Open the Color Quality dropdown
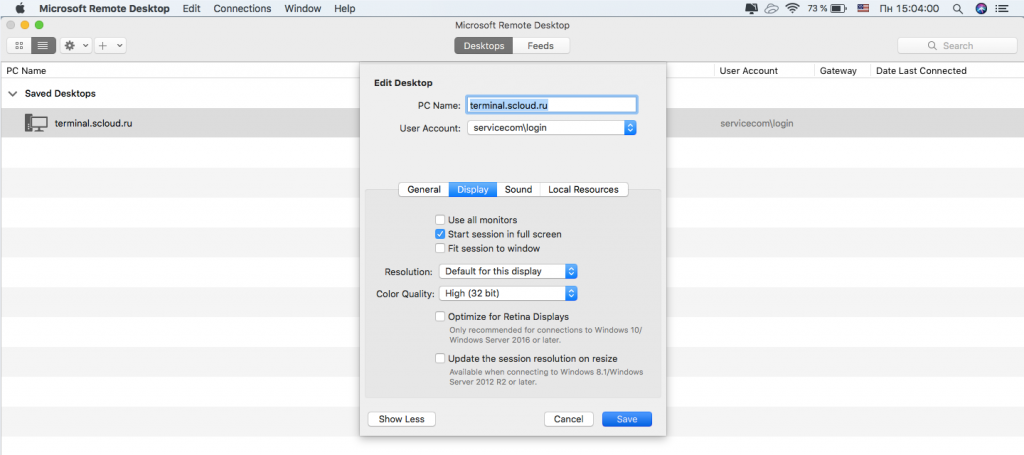The width and height of the screenshot is (1024, 455). (508, 294)
